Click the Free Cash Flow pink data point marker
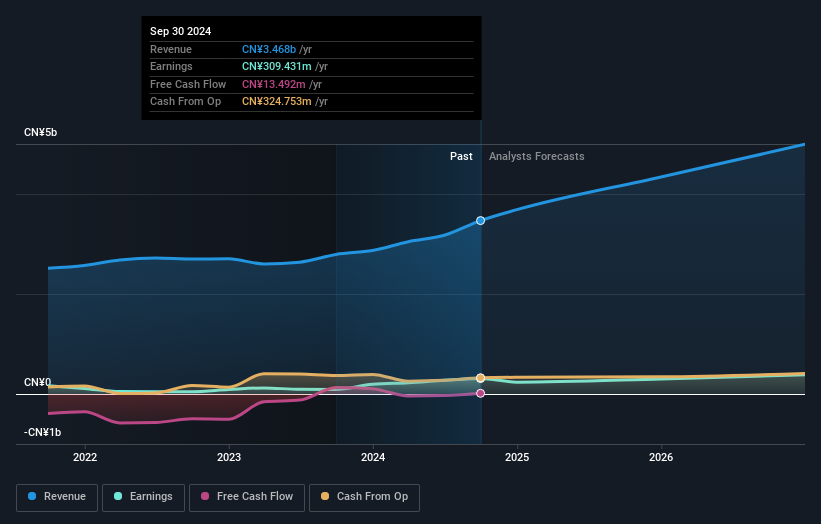The height and width of the screenshot is (524, 821). coord(480,393)
